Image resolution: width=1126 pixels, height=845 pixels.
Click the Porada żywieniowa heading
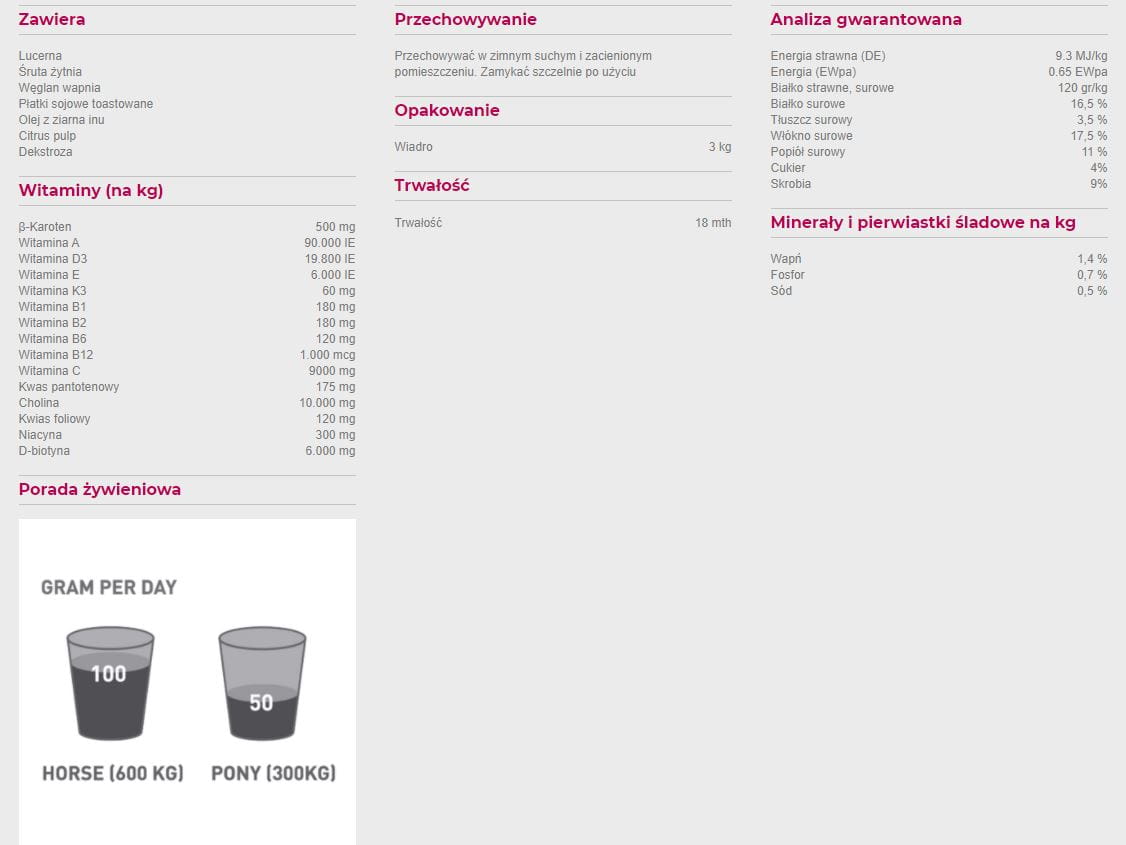point(100,490)
